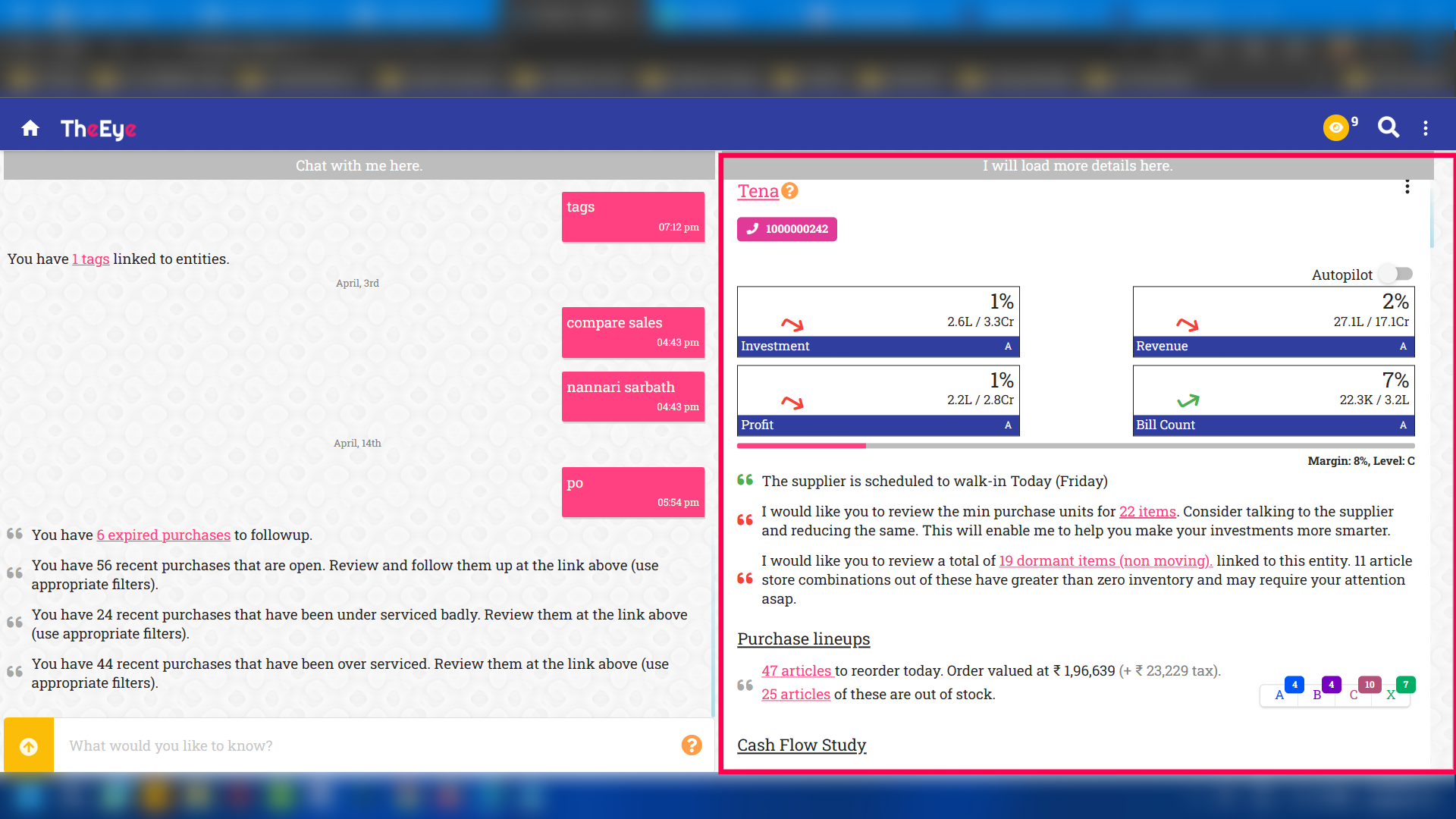Viewport: 1456px width, 819px height.
Task: Expand the Cash Flow Study section
Action: pyautogui.click(x=802, y=745)
